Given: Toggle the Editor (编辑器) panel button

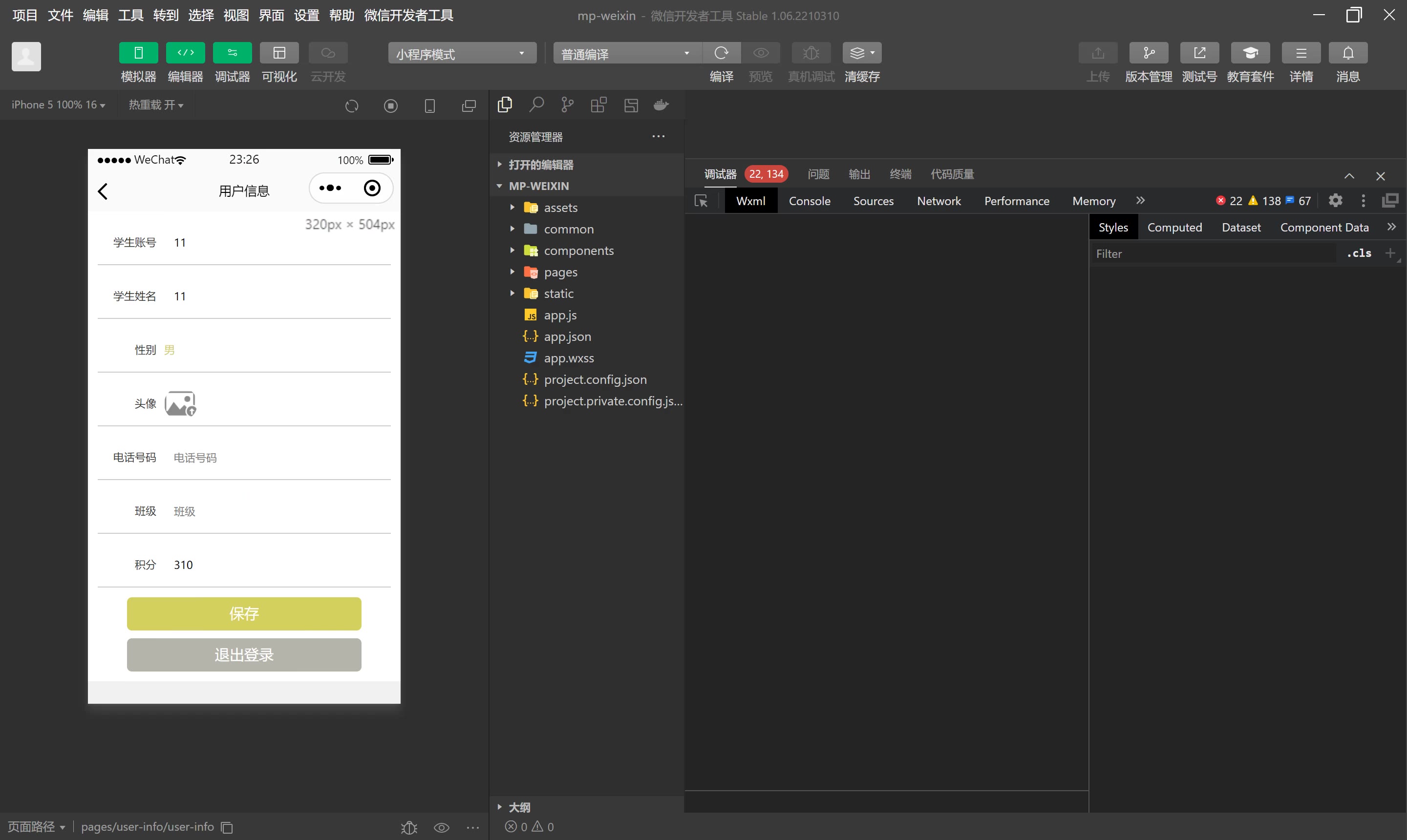Looking at the screenshot, I should coord(185,53).
